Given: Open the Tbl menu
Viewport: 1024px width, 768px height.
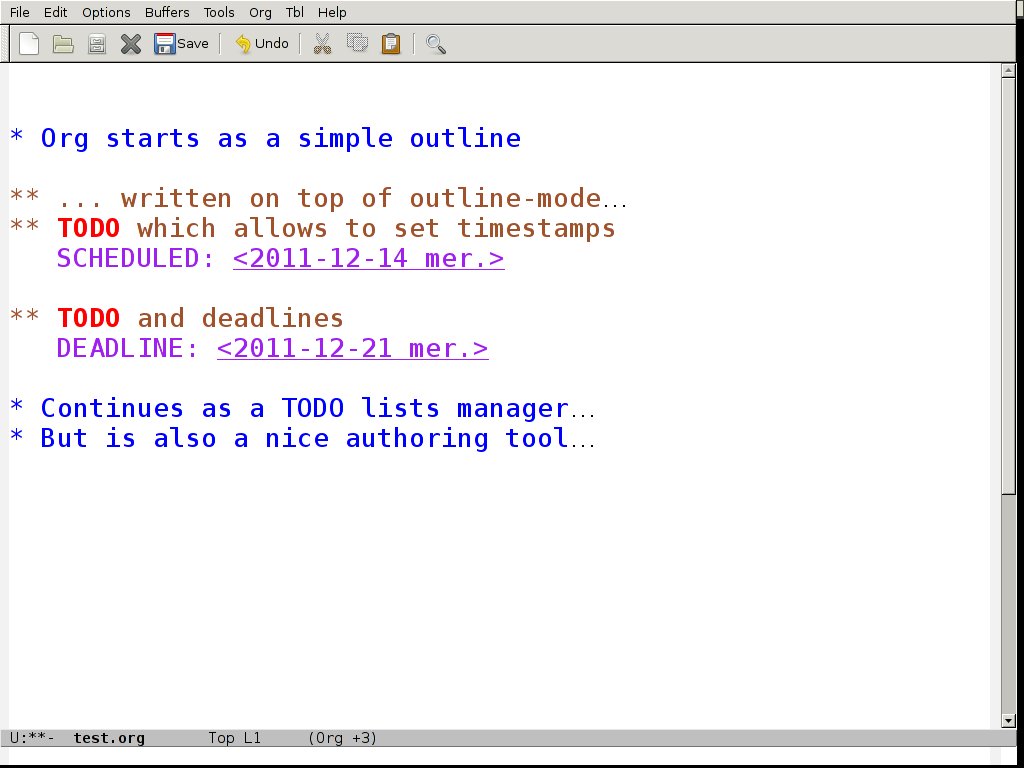Looking at the screenshot, I should pyautogui.click(x=295, y=12).
